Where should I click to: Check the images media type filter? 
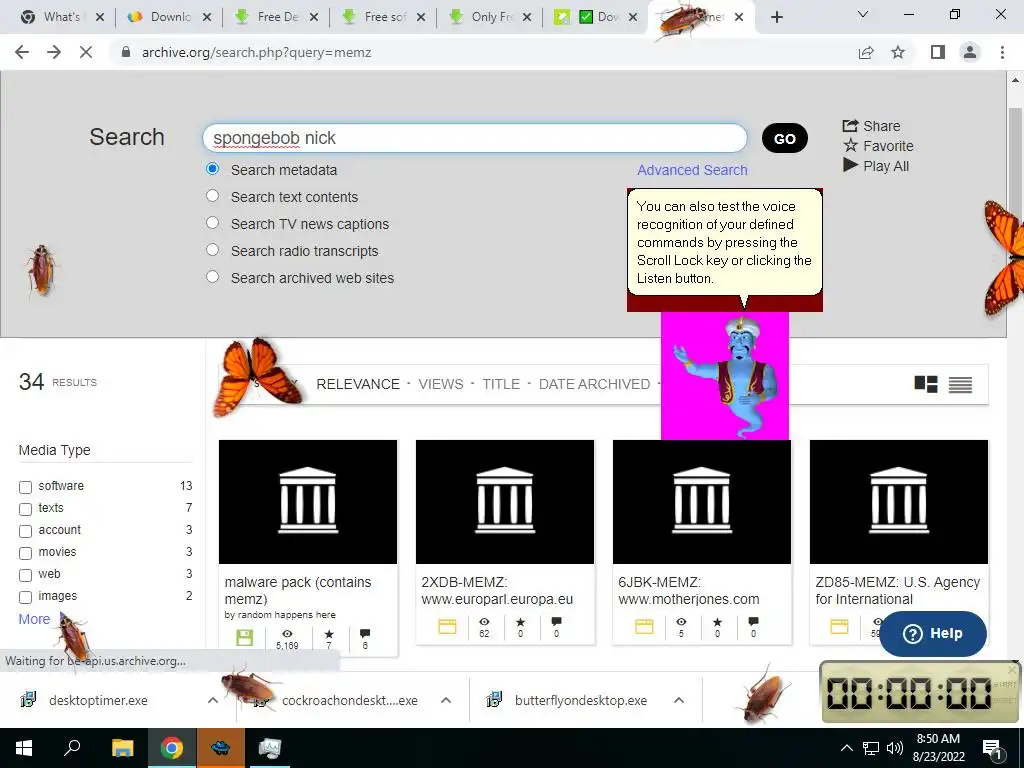pos(25,597)
